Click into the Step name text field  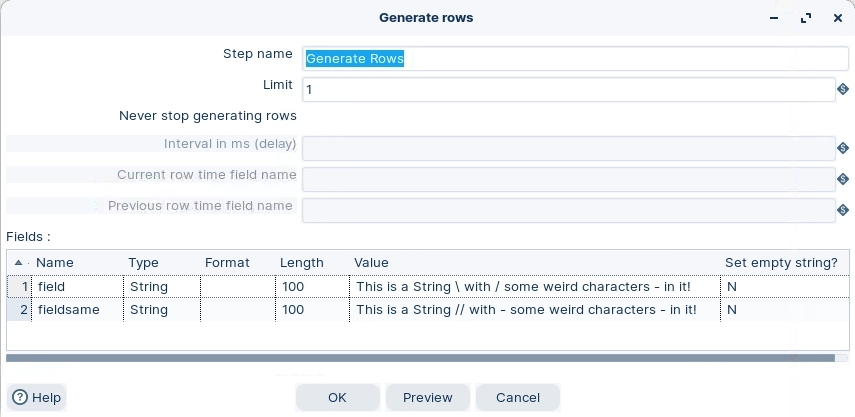coord(568,58)
